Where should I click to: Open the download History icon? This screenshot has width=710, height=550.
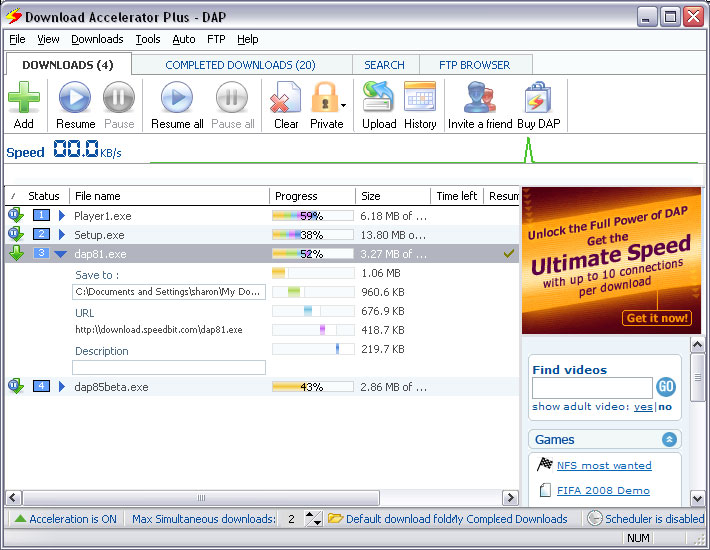[420, 99]
